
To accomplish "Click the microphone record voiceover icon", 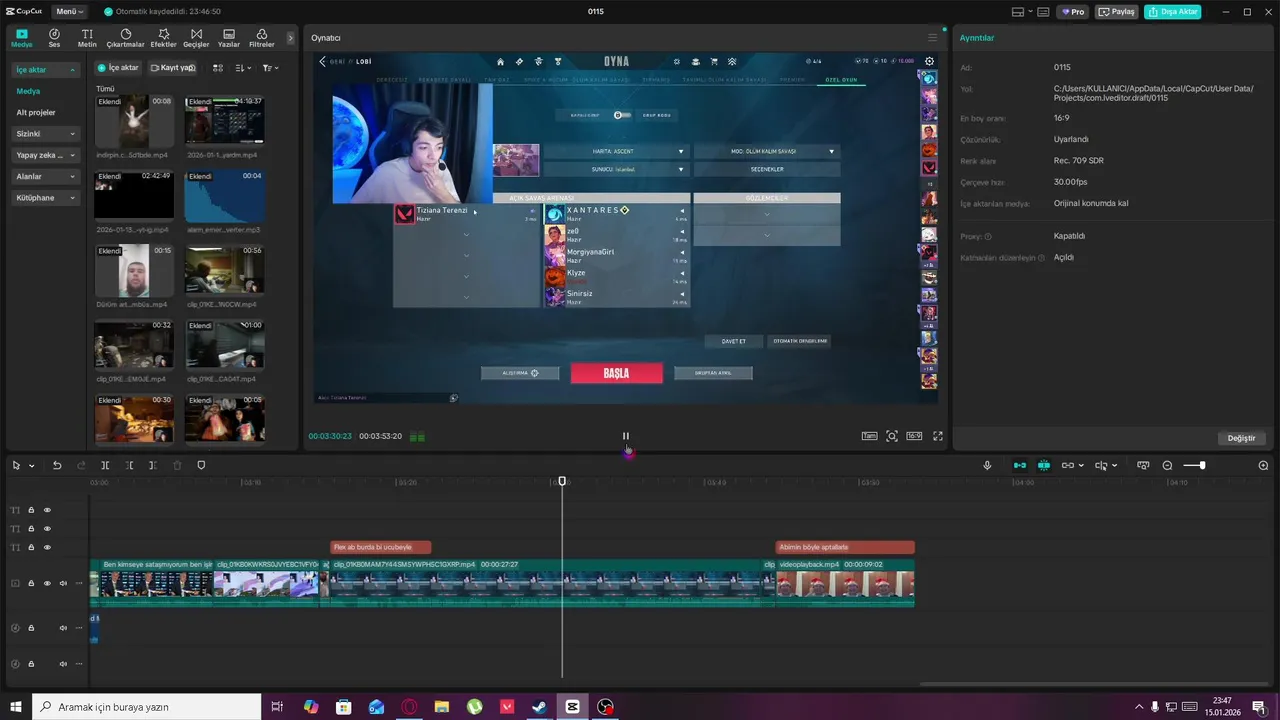I will [x=987, y=466].
